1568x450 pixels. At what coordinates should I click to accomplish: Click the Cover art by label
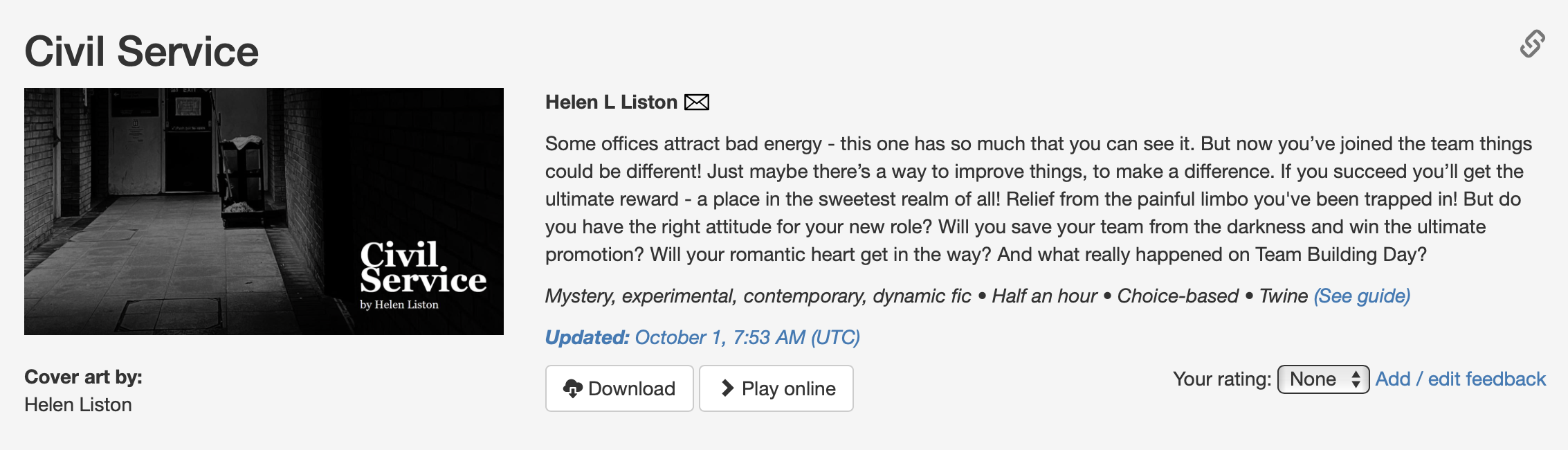83,377
